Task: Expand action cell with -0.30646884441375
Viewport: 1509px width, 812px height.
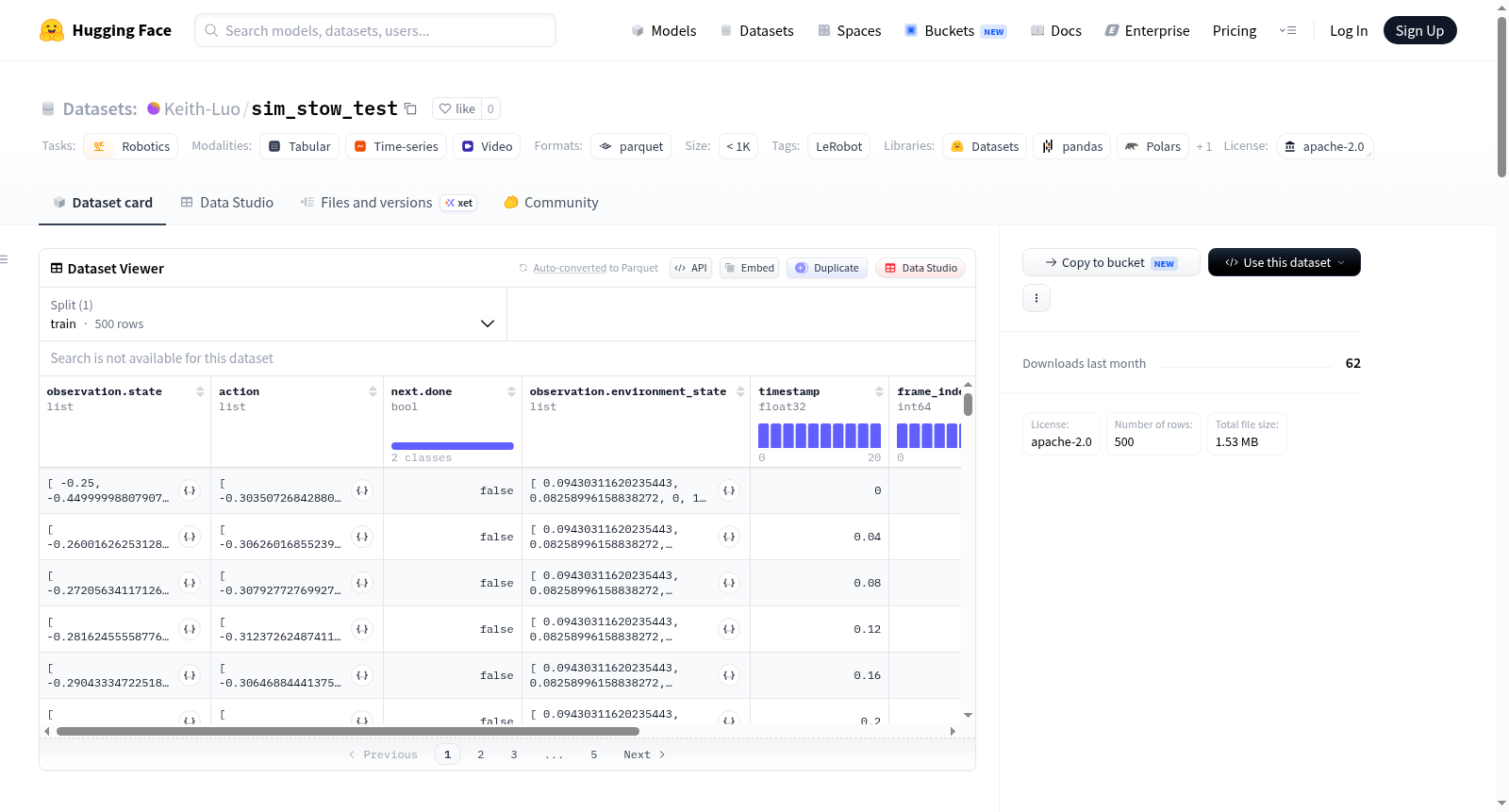Action: [x=362, y=675]
